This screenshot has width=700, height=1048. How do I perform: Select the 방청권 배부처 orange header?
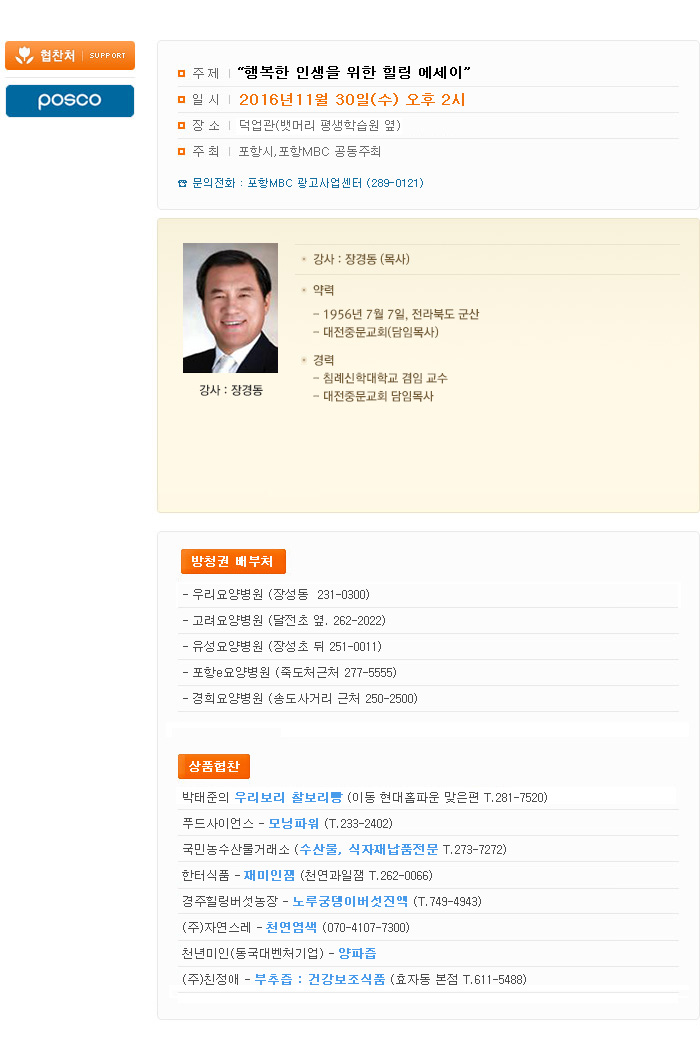[233, 561]
